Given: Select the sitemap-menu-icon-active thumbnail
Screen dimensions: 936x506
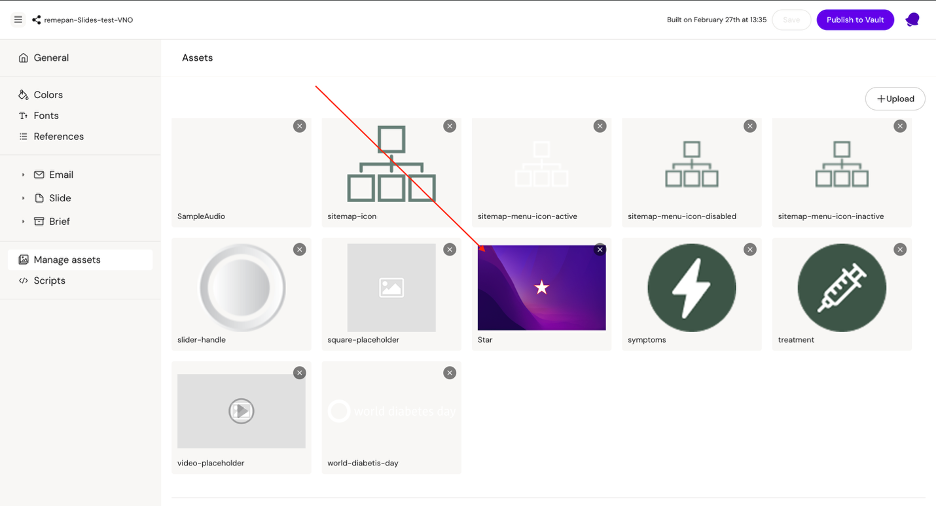Looking at the screenshot, I should (541, 163).
